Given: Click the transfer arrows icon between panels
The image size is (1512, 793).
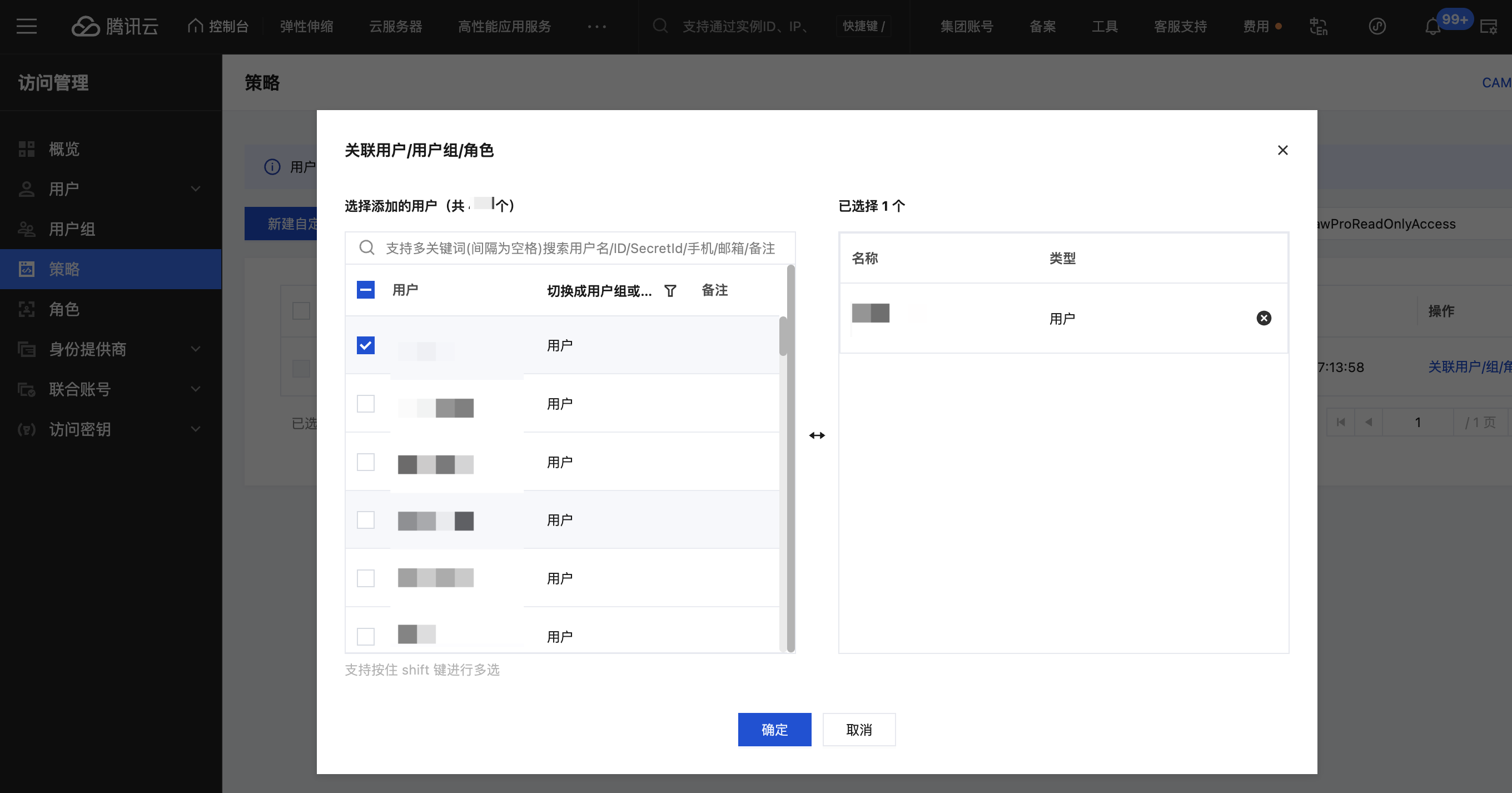Looking at the screenshot, I should [817, 435].
